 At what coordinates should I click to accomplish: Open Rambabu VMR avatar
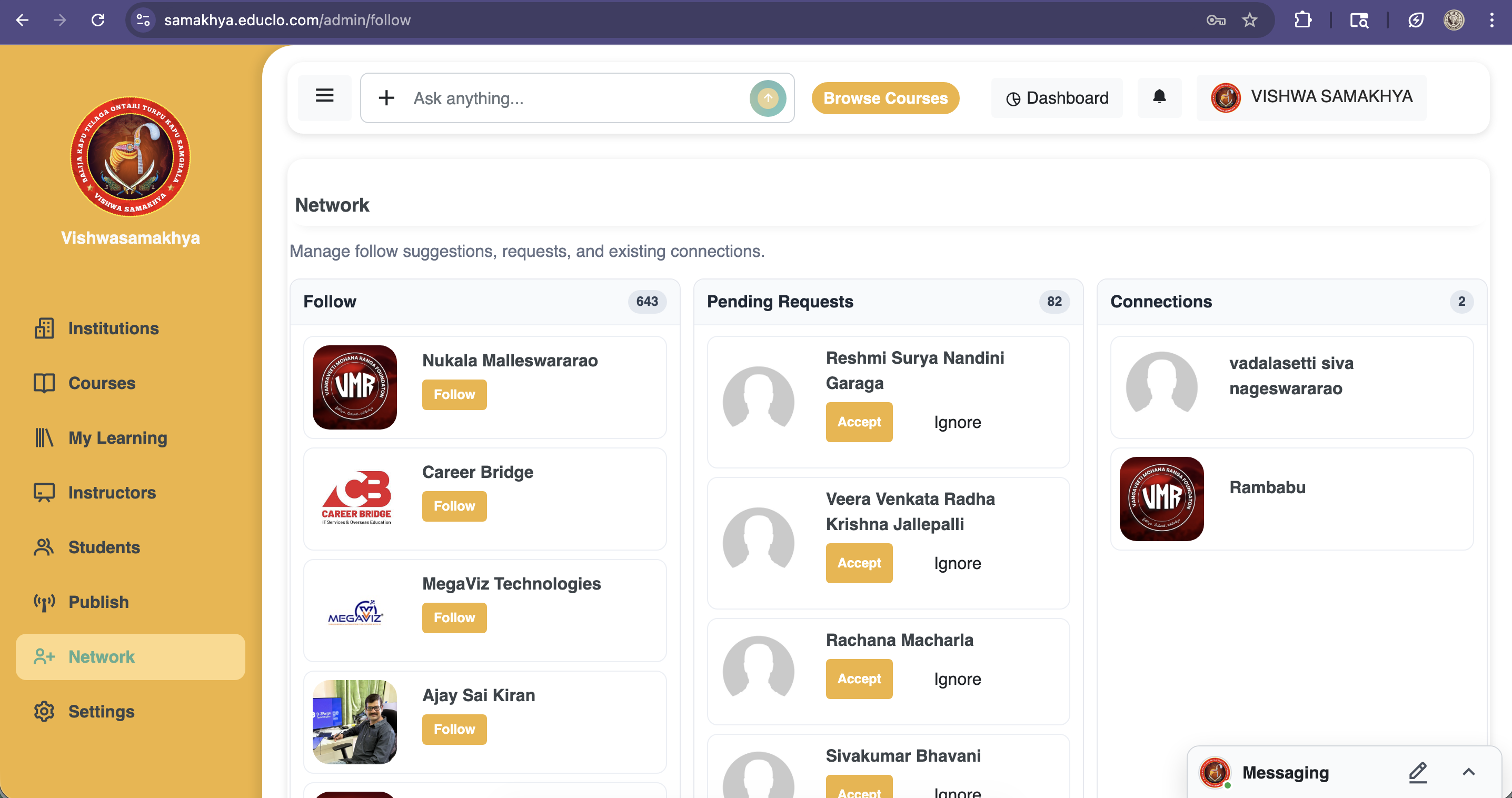click(x=1161, y=499)
